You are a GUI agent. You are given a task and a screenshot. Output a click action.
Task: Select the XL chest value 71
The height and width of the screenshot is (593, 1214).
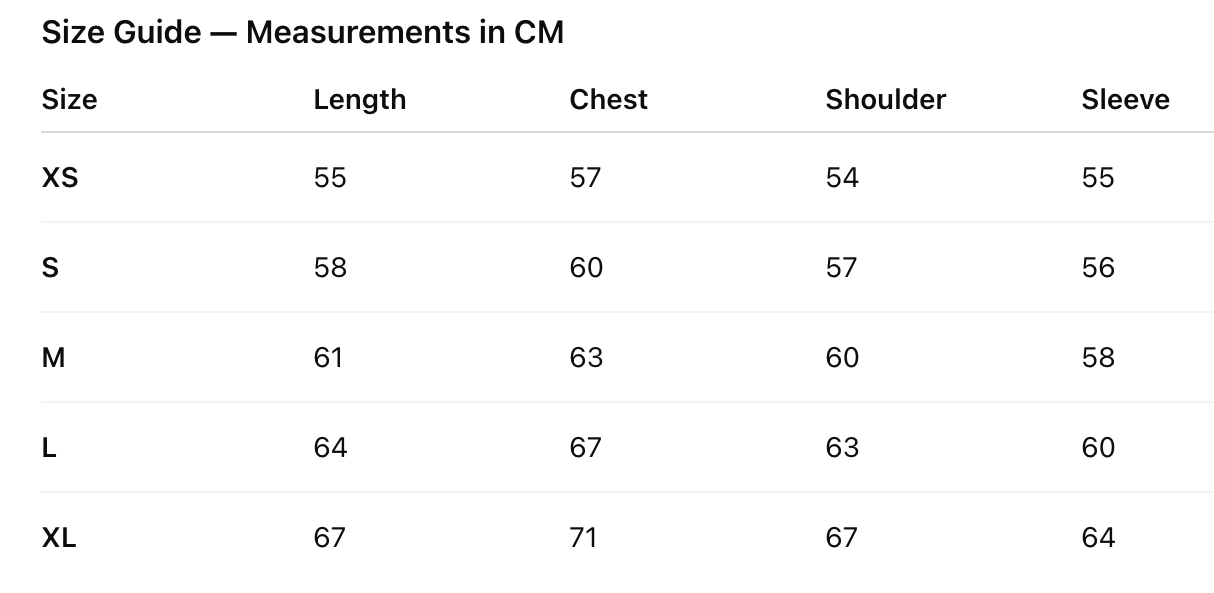(x=583, y=538)
